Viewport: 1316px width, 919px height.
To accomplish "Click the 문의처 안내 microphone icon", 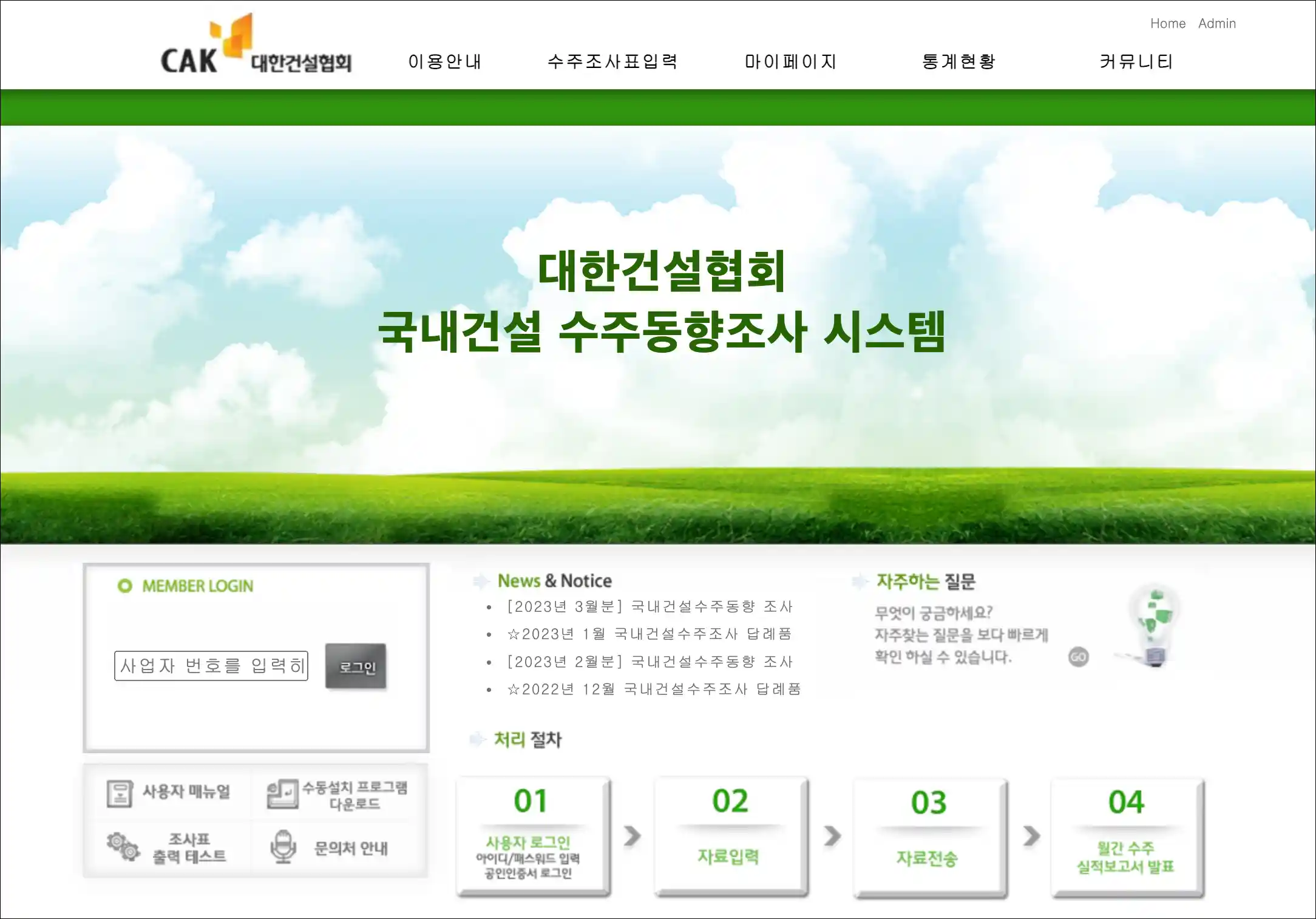I will pos(283,847).
